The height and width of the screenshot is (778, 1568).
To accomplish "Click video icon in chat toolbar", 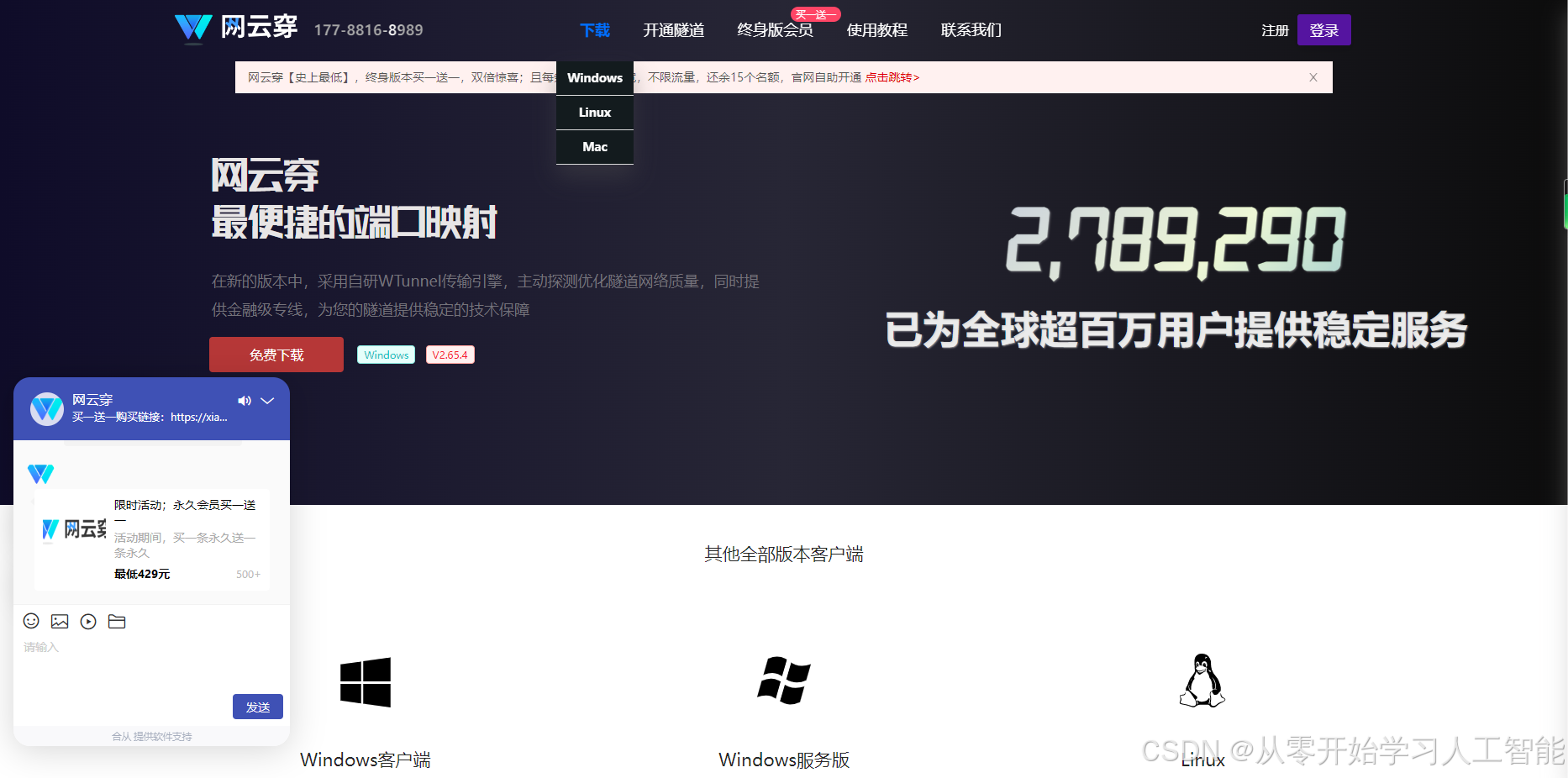I will click(x=88, y=621).
